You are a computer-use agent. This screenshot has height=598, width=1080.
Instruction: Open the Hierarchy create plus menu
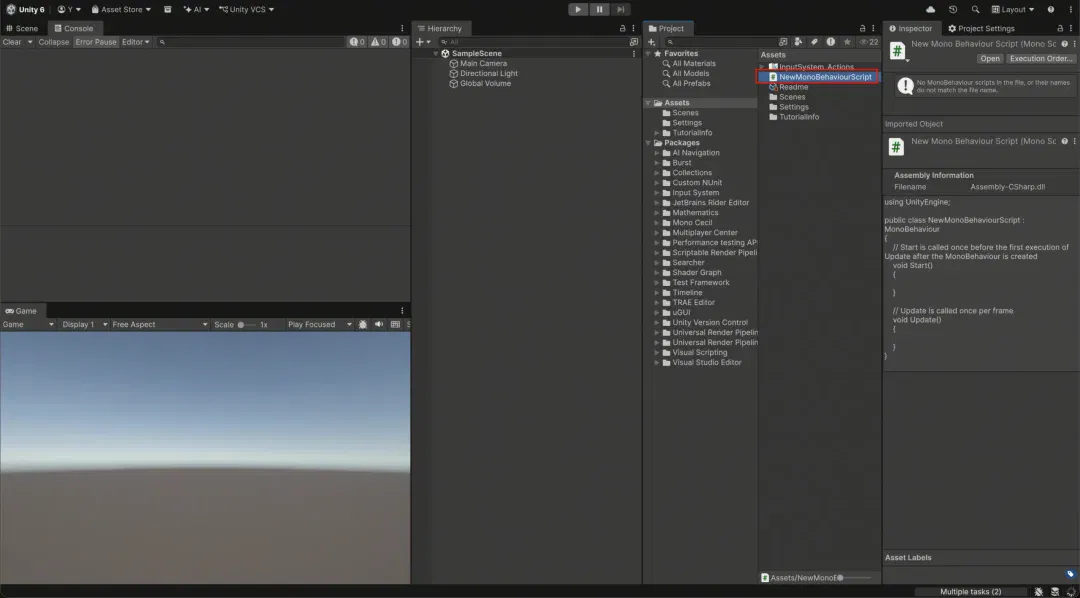(x=422, y=42)
